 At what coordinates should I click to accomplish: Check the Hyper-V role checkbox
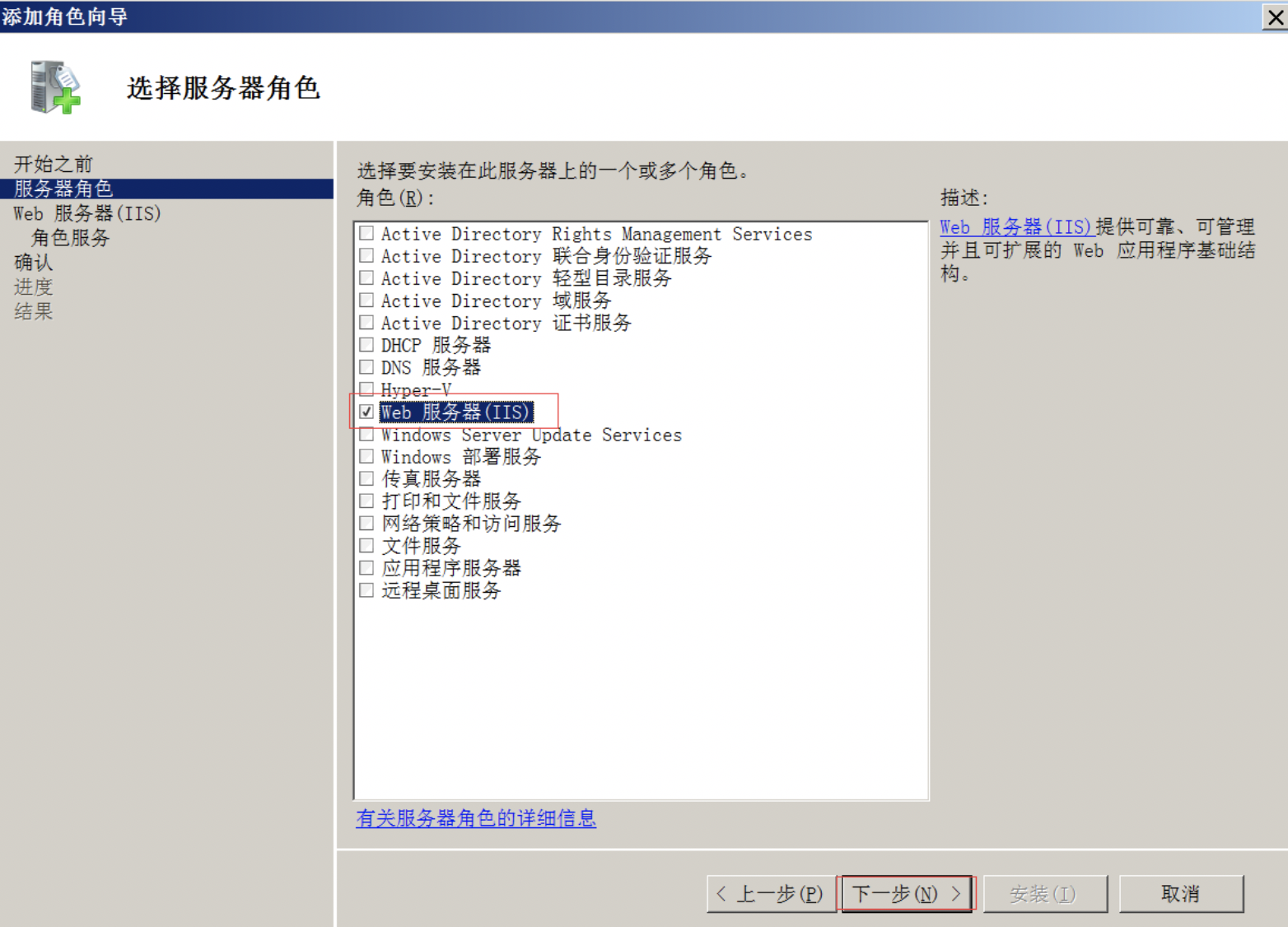pos(366,389)
